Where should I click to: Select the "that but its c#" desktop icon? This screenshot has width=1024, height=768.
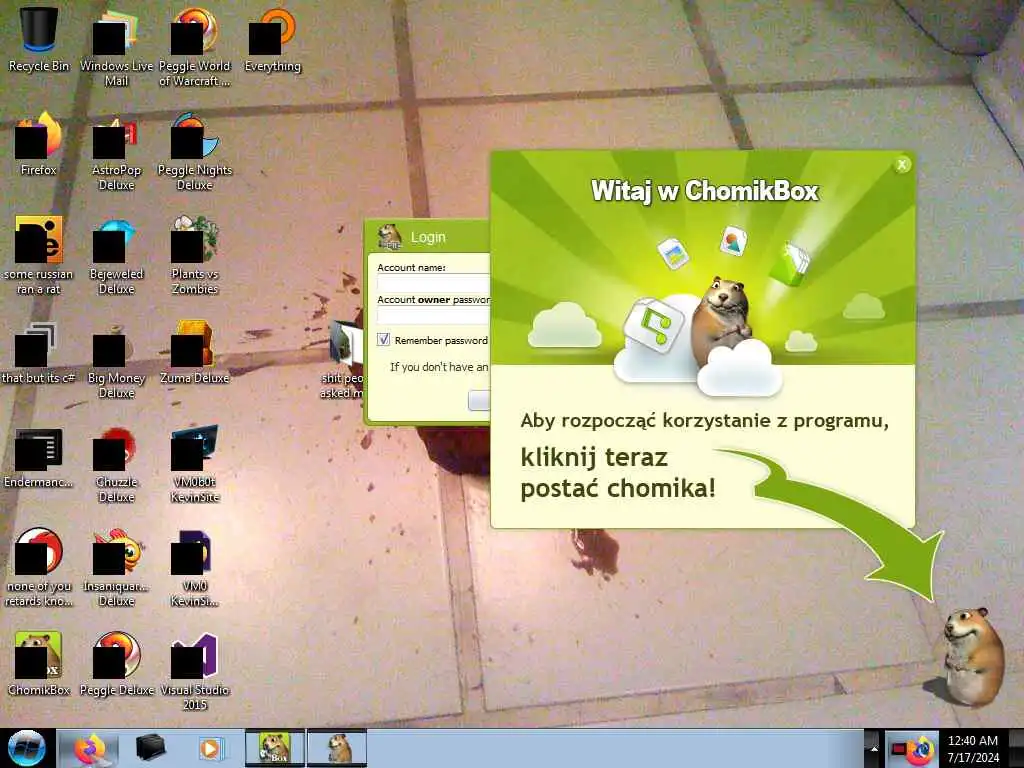pyautogui.click(x=39, y=353)
